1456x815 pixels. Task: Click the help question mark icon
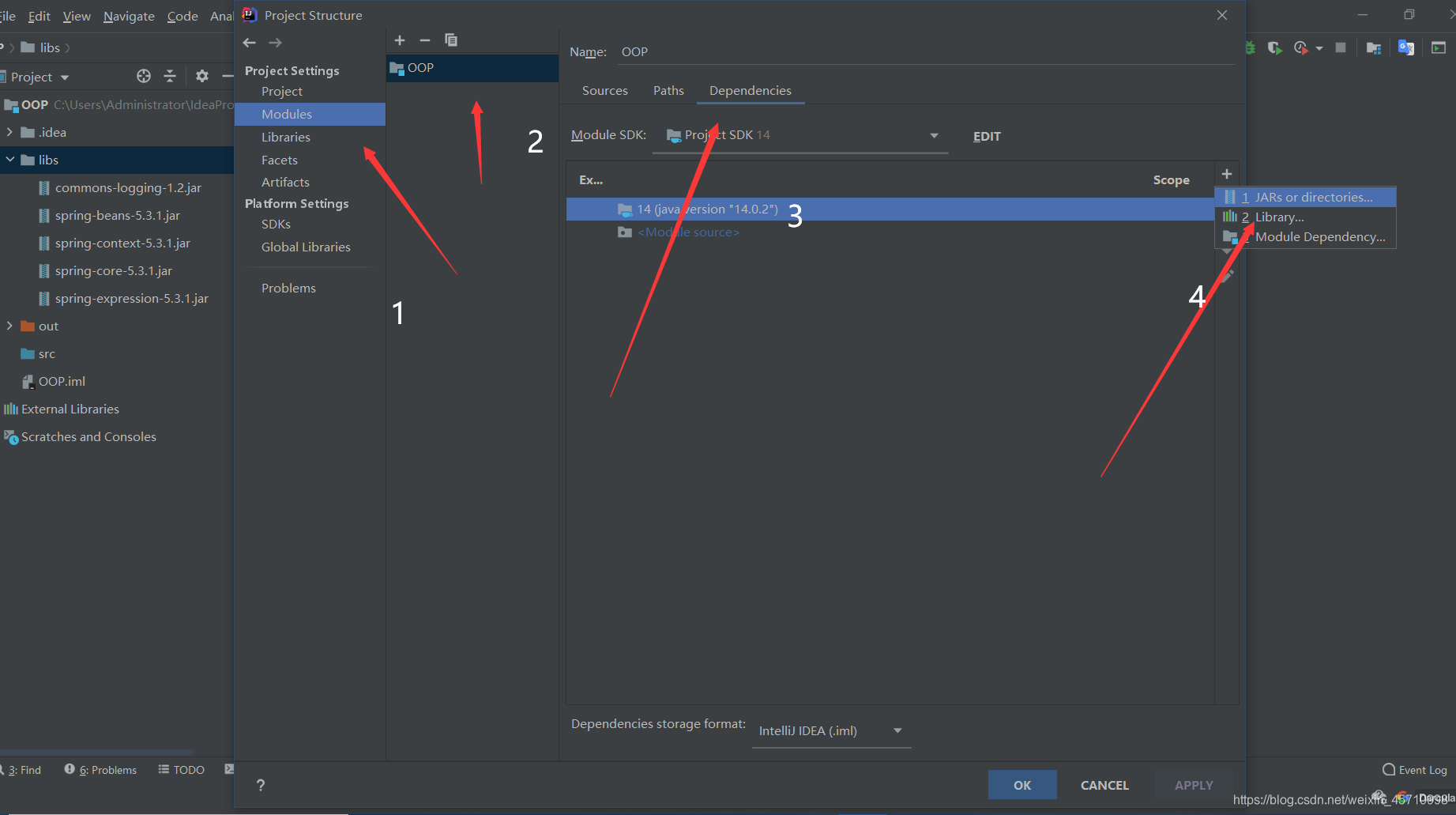click(261, 785)
